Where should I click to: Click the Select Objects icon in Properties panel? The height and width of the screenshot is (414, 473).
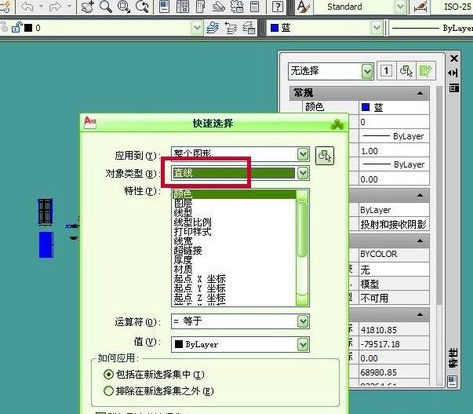[x=406, y=71]
